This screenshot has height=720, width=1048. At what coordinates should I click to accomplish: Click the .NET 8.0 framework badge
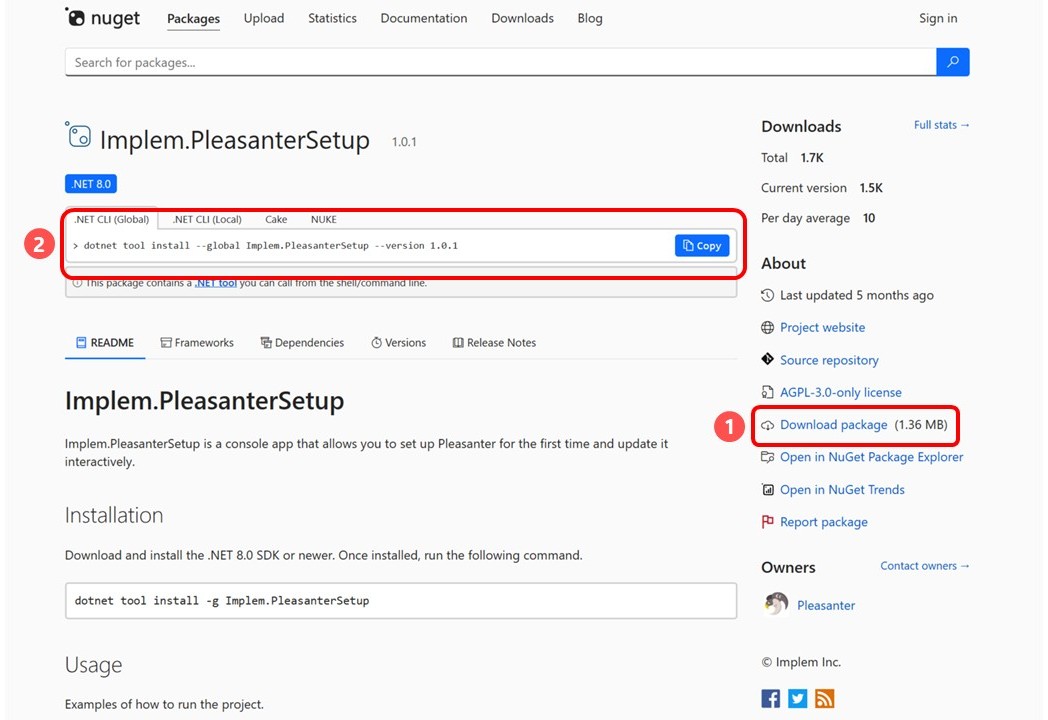coord(91,184)
